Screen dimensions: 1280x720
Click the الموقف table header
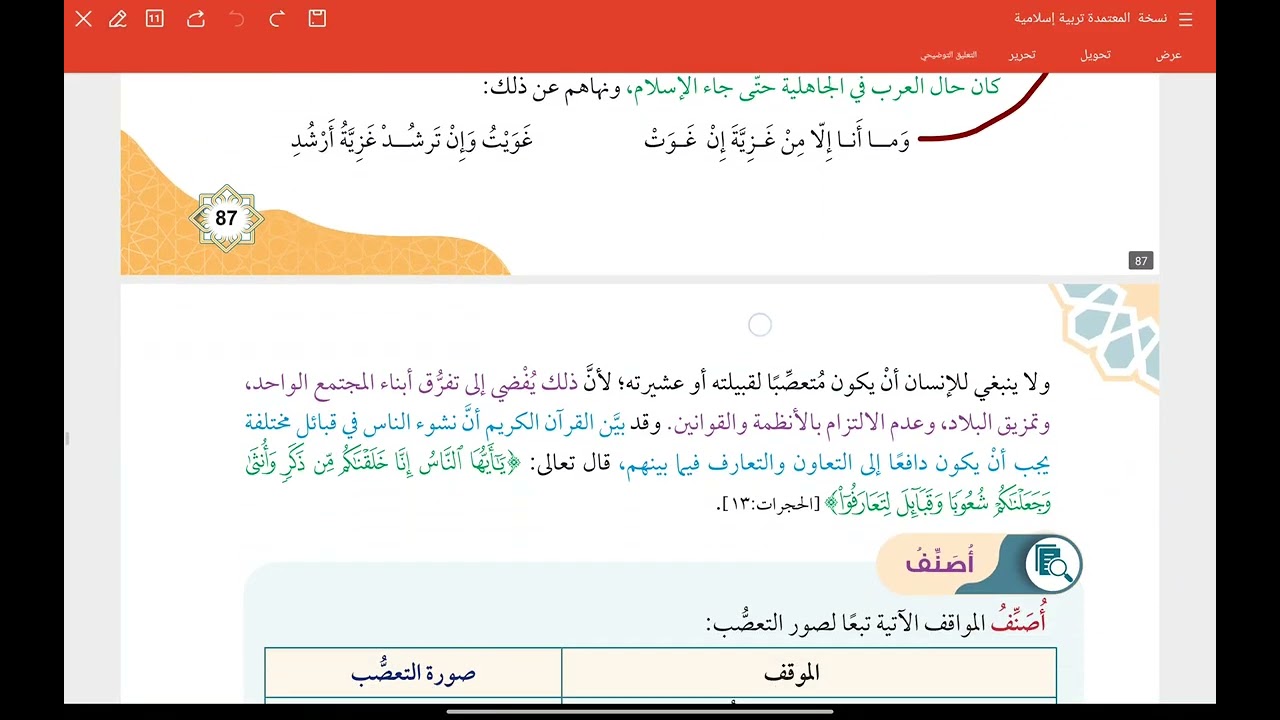[792, 673]
